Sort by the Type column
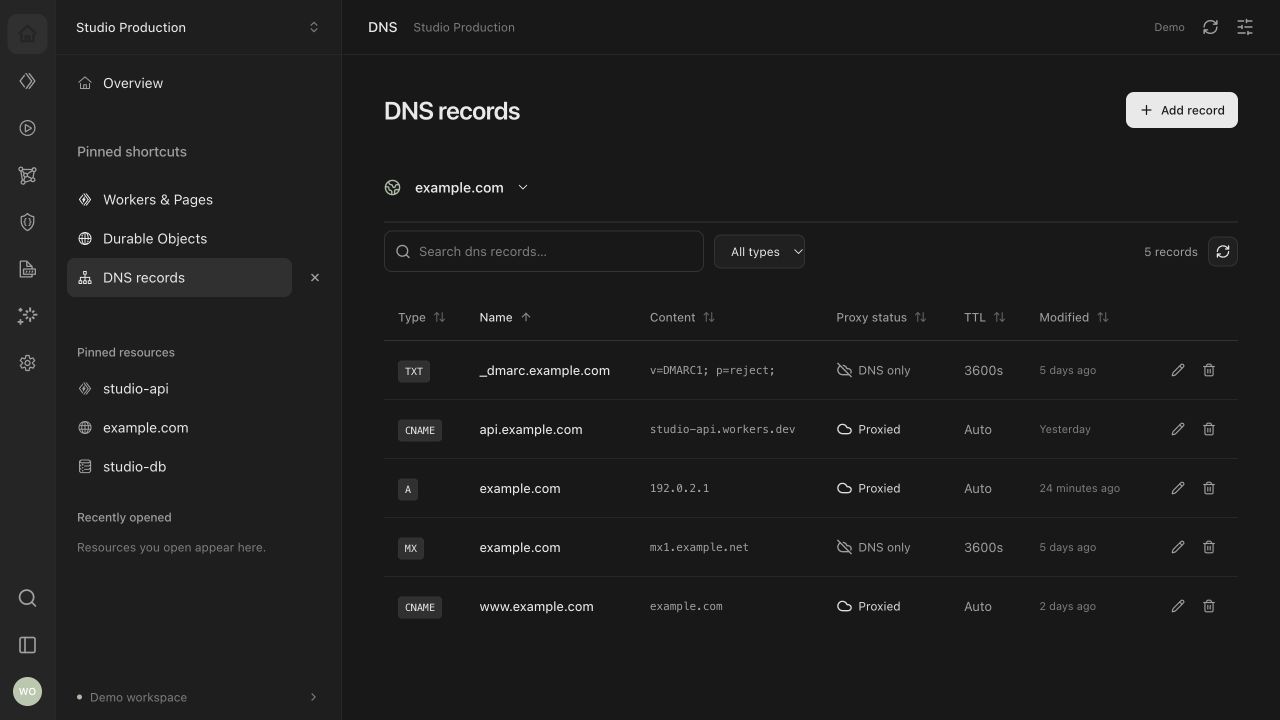 [x=422, y=317]
